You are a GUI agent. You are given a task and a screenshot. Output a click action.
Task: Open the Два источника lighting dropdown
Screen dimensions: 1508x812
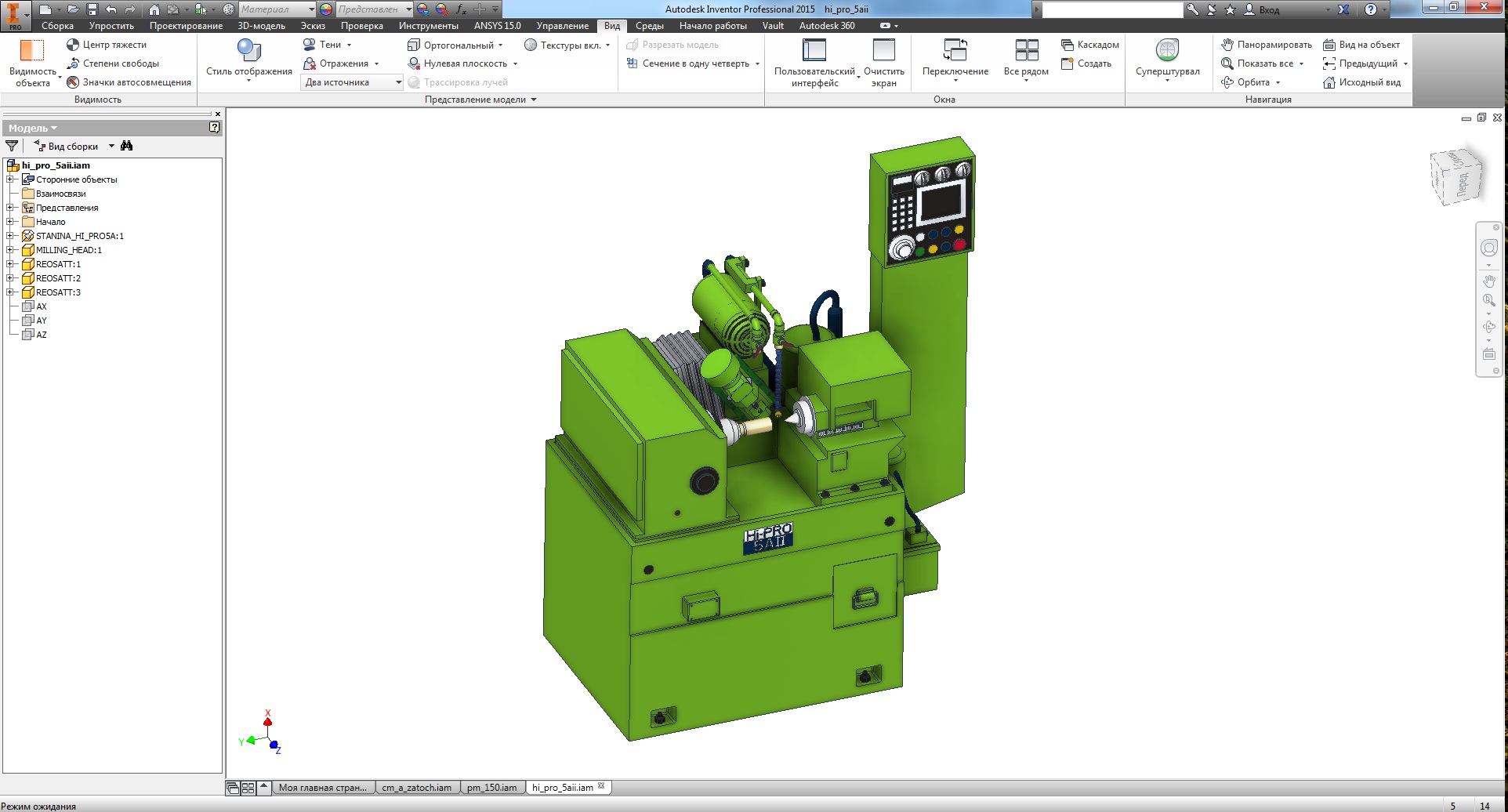pos(352,82)
